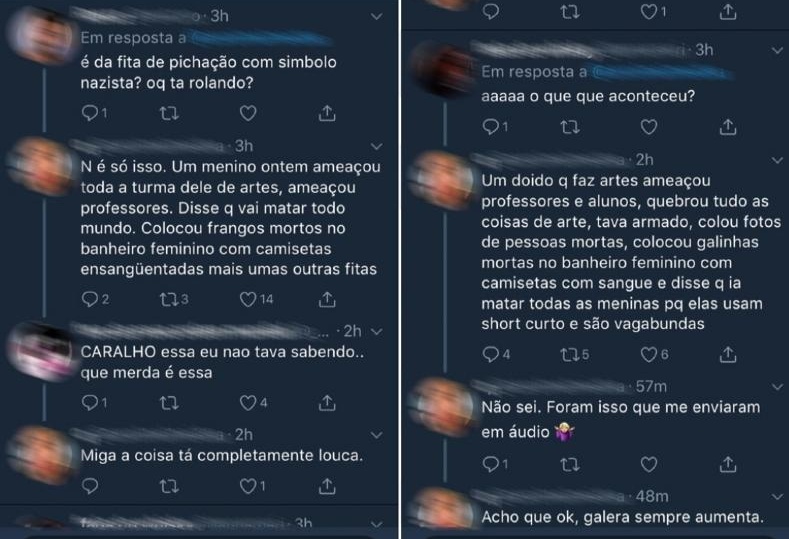Share the 'Miga a coisa tá completamente louca' tweet
This screenshot has height=539, width=789.
327,486
